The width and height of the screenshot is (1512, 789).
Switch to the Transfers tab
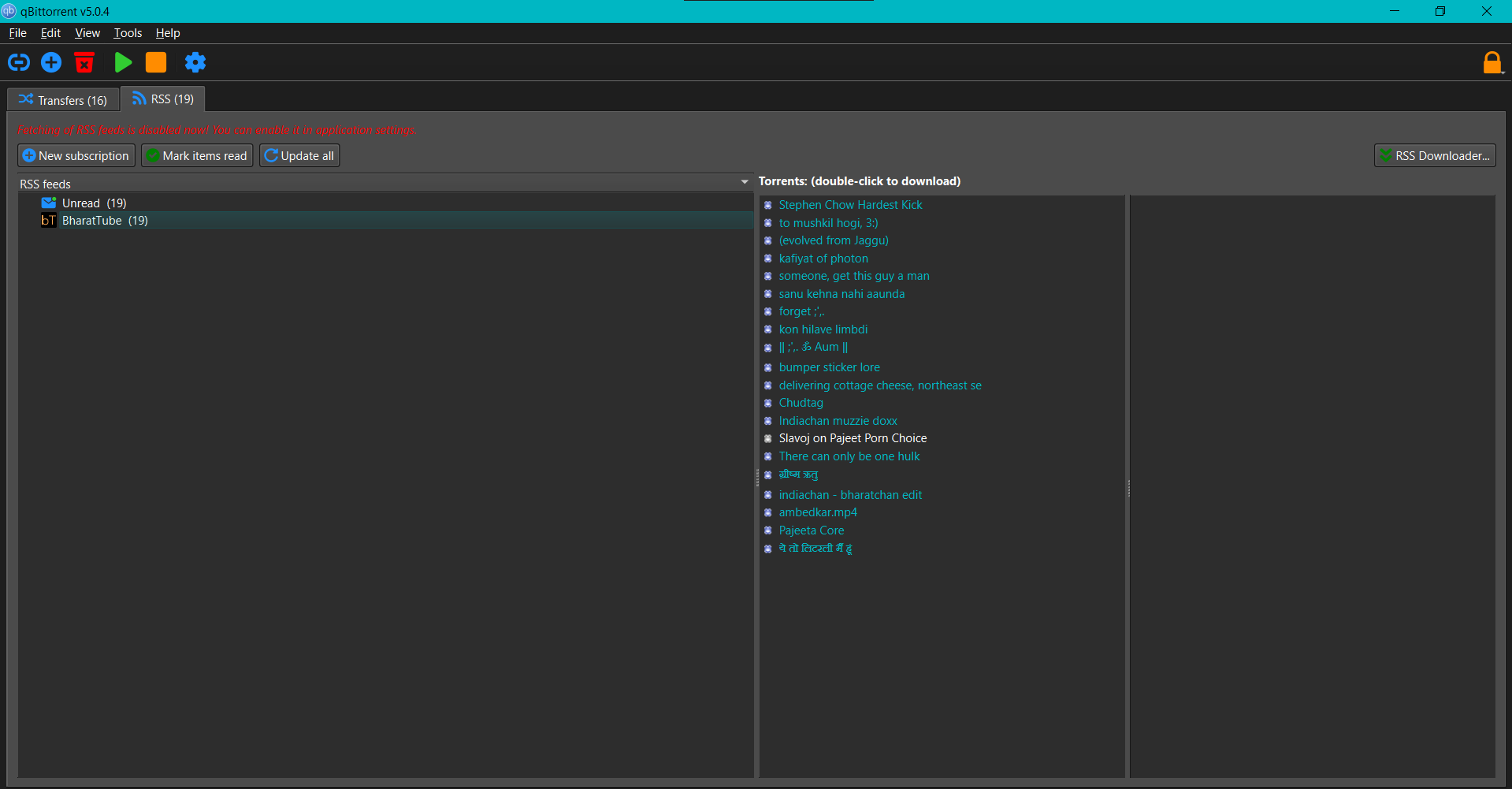[63, 100]
